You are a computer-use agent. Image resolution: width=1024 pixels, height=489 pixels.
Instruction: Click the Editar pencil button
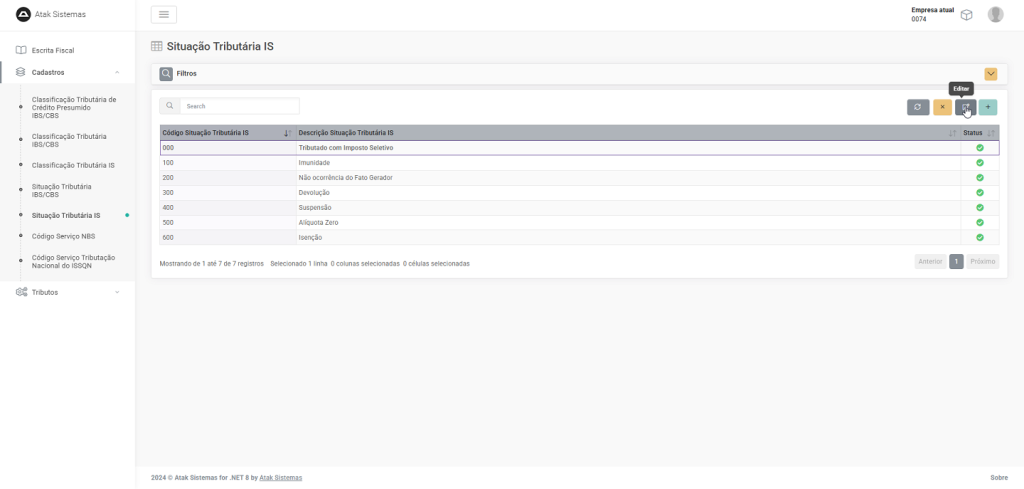(x=965, y=107)
